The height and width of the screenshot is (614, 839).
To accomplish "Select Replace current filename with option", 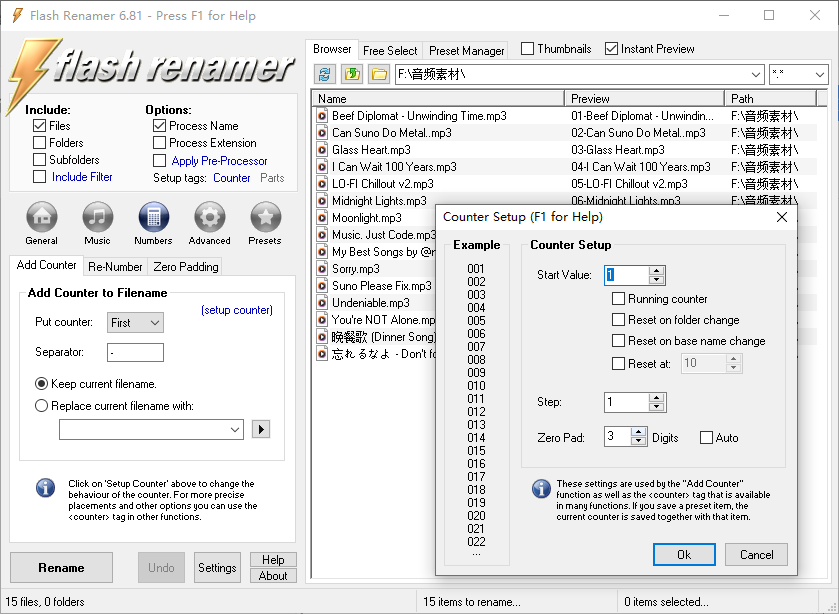I will 41,406.
